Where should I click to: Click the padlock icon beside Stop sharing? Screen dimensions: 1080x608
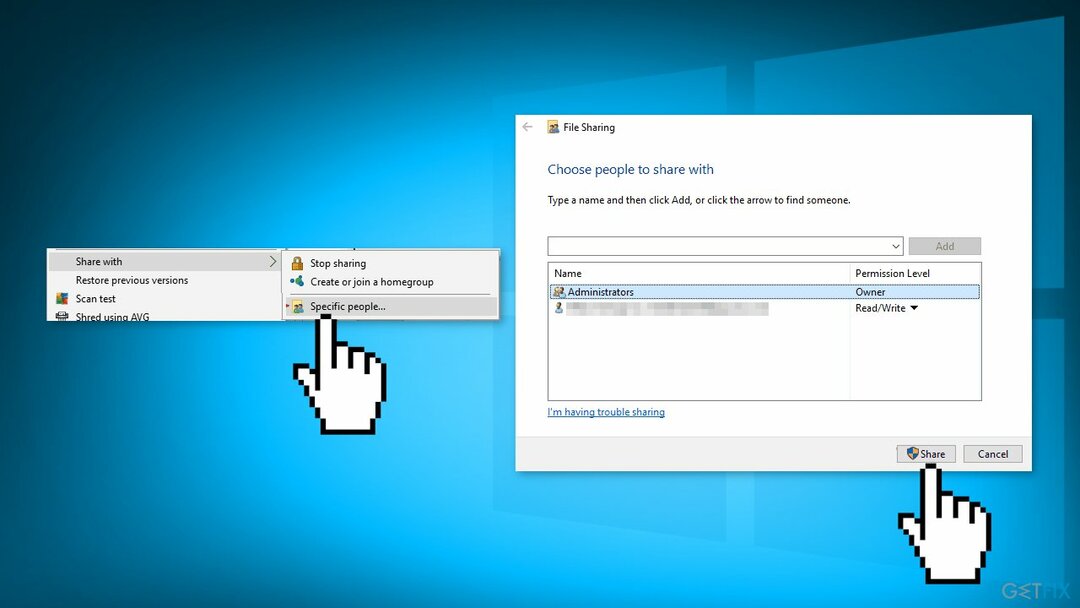click(297, 264)
